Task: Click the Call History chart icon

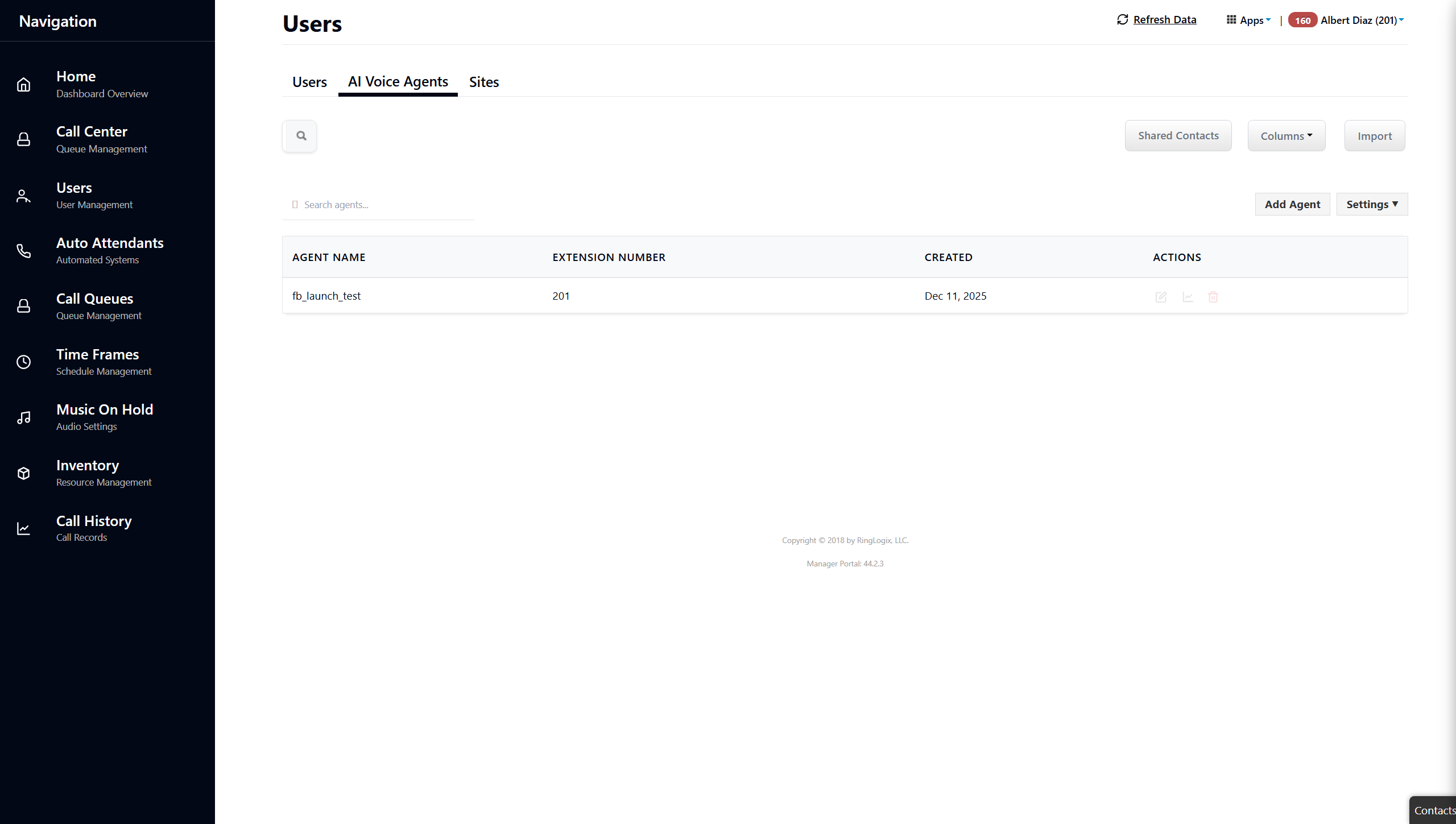Action: click(23, 529)
